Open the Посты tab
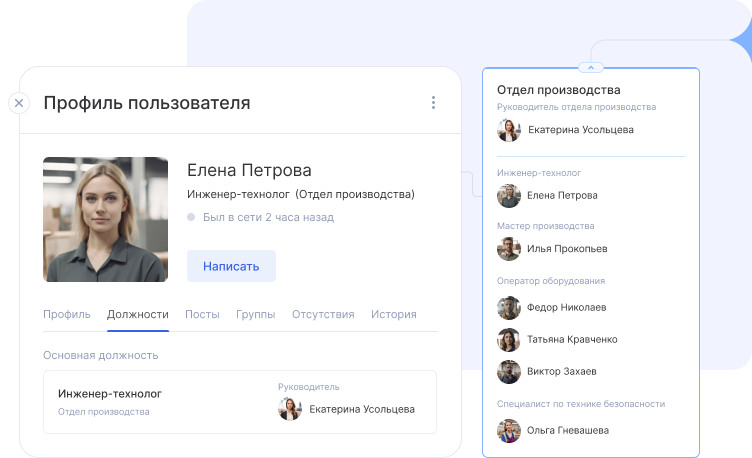 [x=202, y=314]
